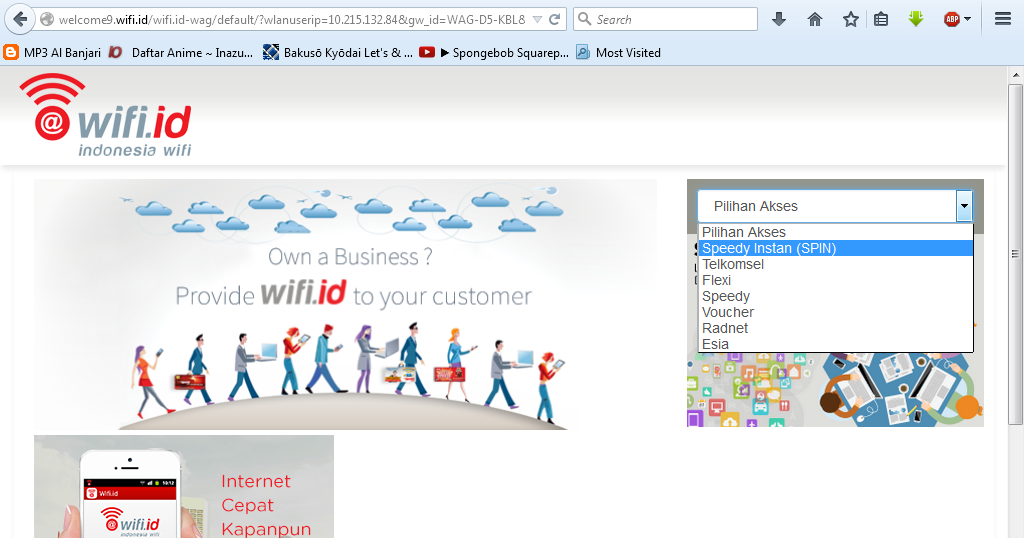1024x538 pixels.
Task: Open the downloads arrow icon
Action: 778,20
